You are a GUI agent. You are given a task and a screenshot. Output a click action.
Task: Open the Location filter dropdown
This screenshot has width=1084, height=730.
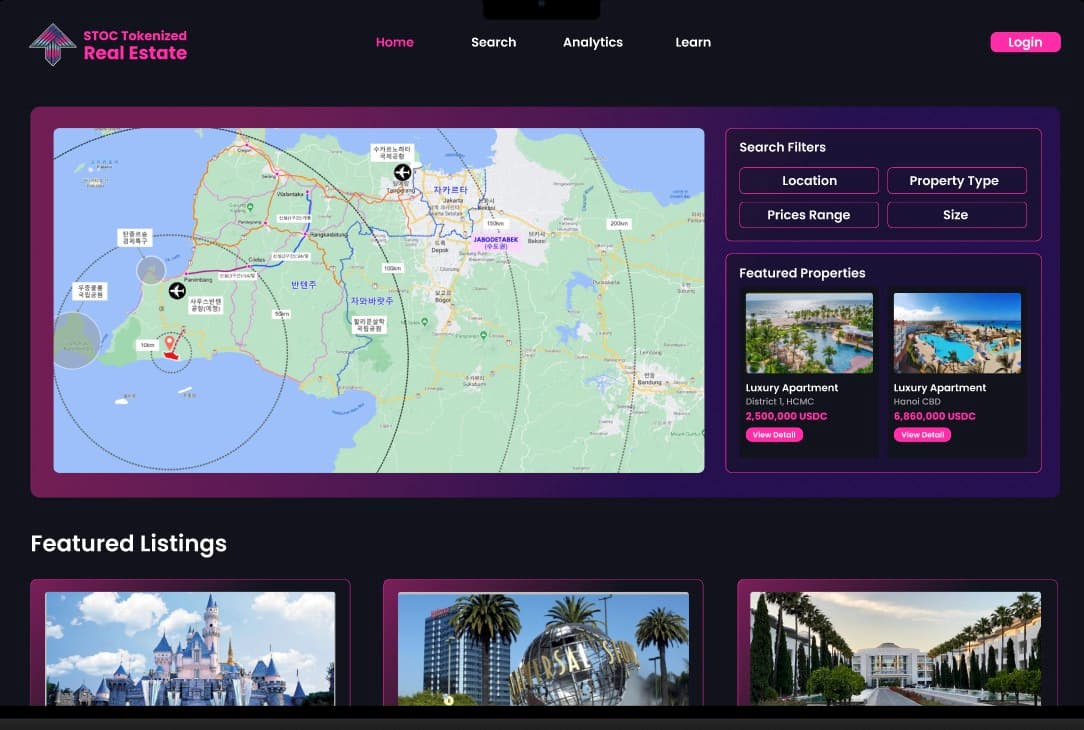pos(808,181)
